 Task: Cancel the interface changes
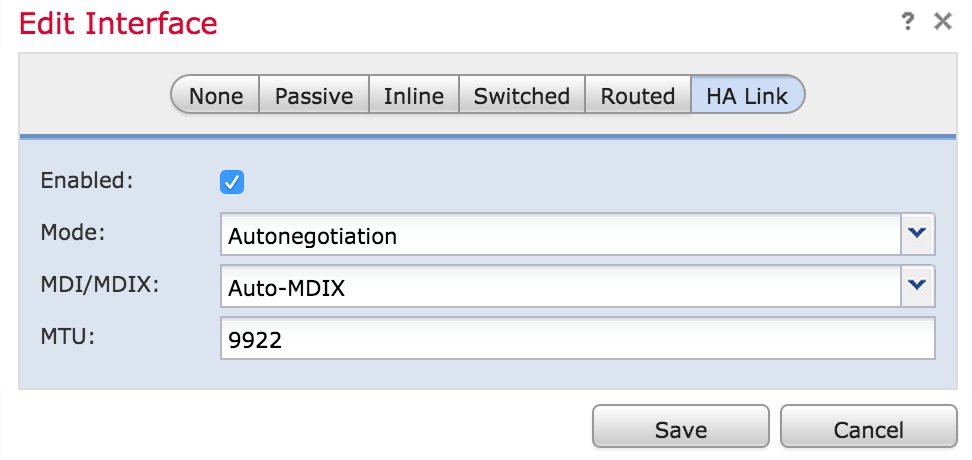868,428
